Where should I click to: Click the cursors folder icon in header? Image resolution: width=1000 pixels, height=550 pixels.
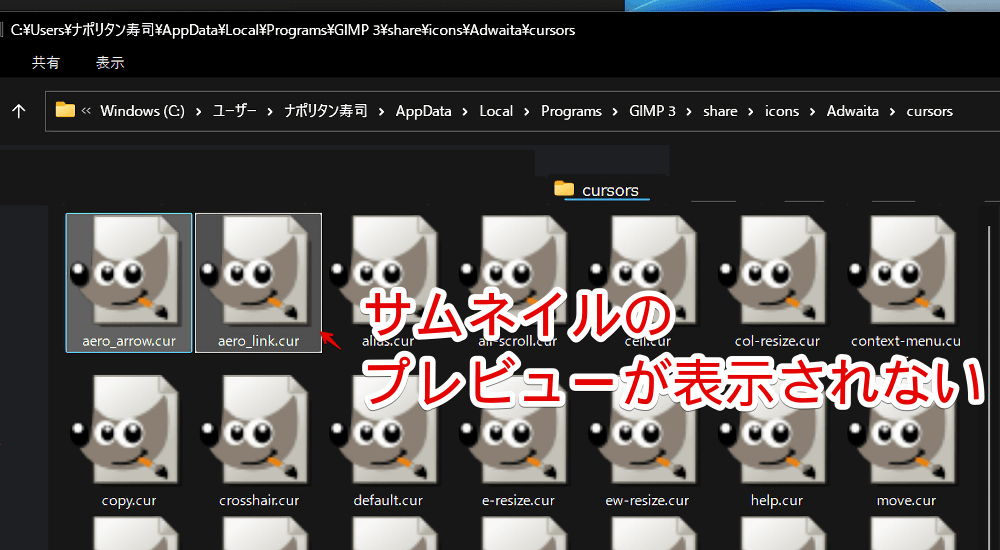[x=564, y=188]
